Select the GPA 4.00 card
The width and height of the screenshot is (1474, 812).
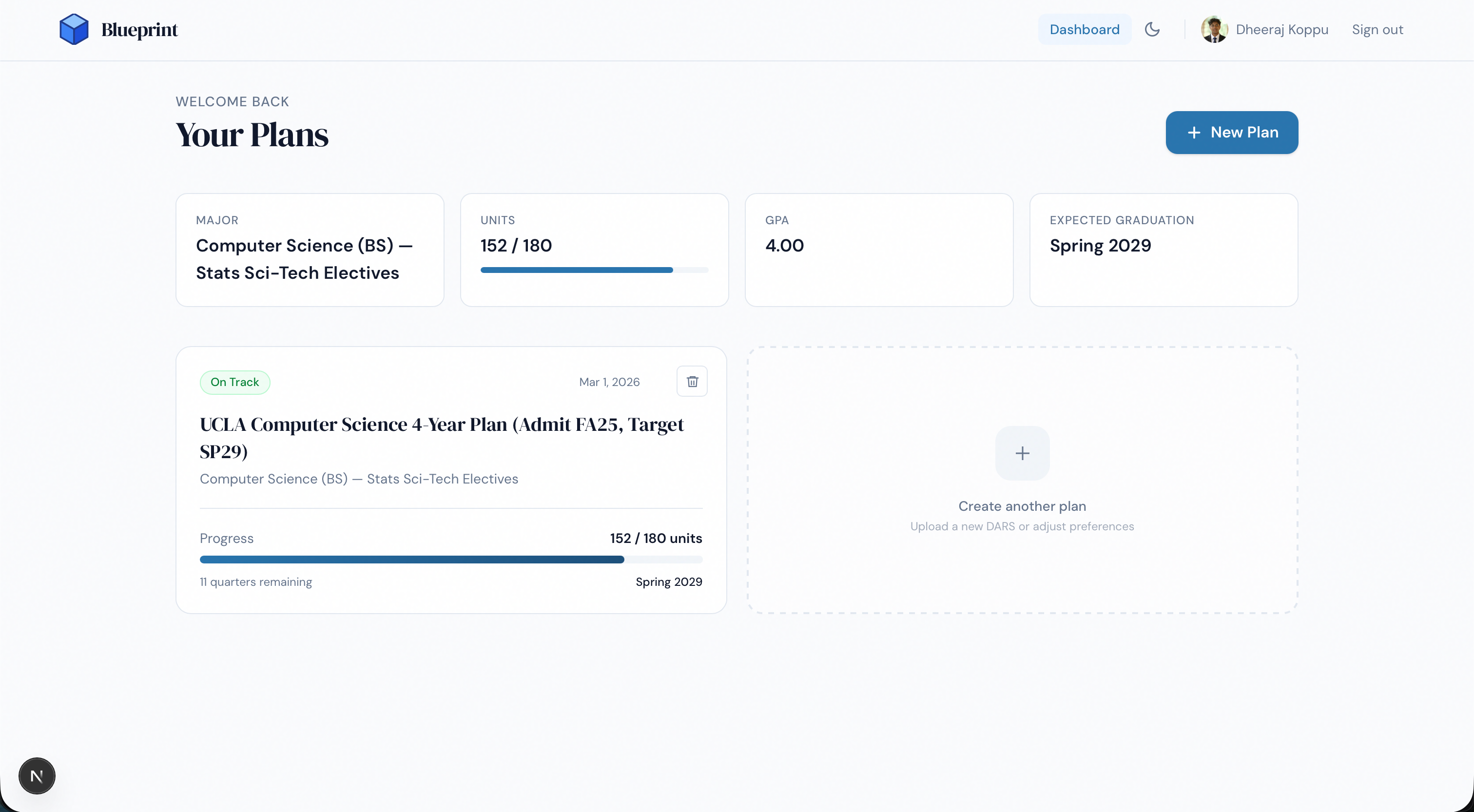[879, 250]
